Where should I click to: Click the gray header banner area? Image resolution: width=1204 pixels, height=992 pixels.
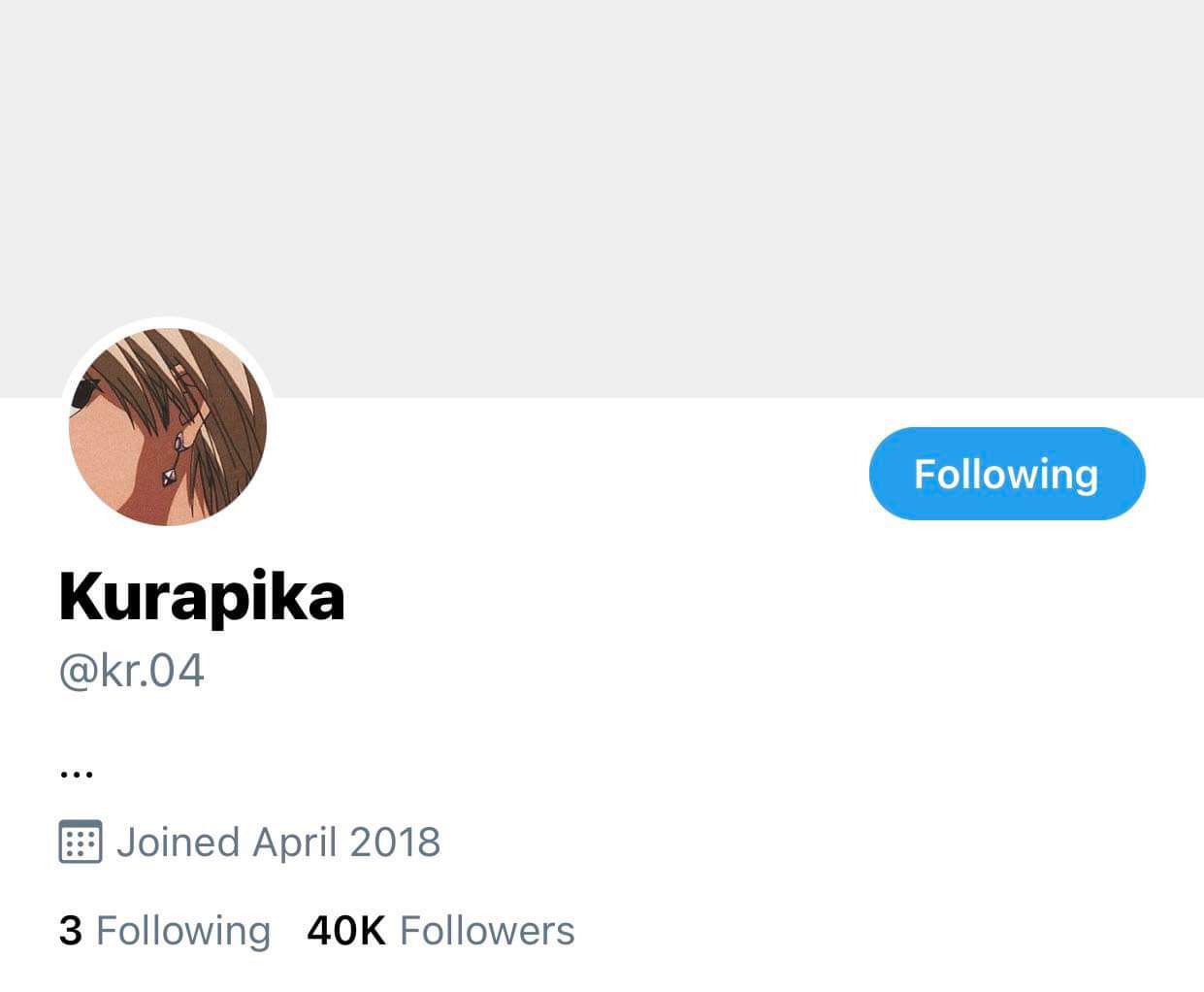[x=602, y=175]
